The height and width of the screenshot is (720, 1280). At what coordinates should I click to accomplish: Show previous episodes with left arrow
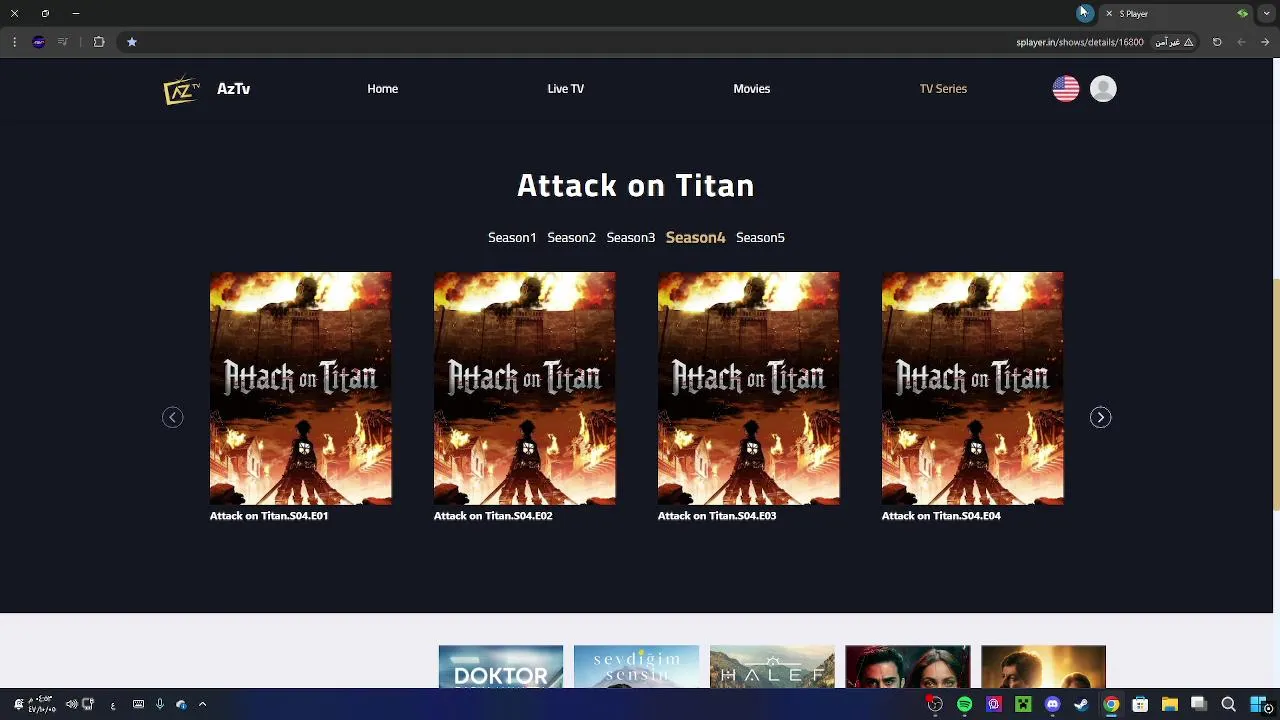coord(173,418)
